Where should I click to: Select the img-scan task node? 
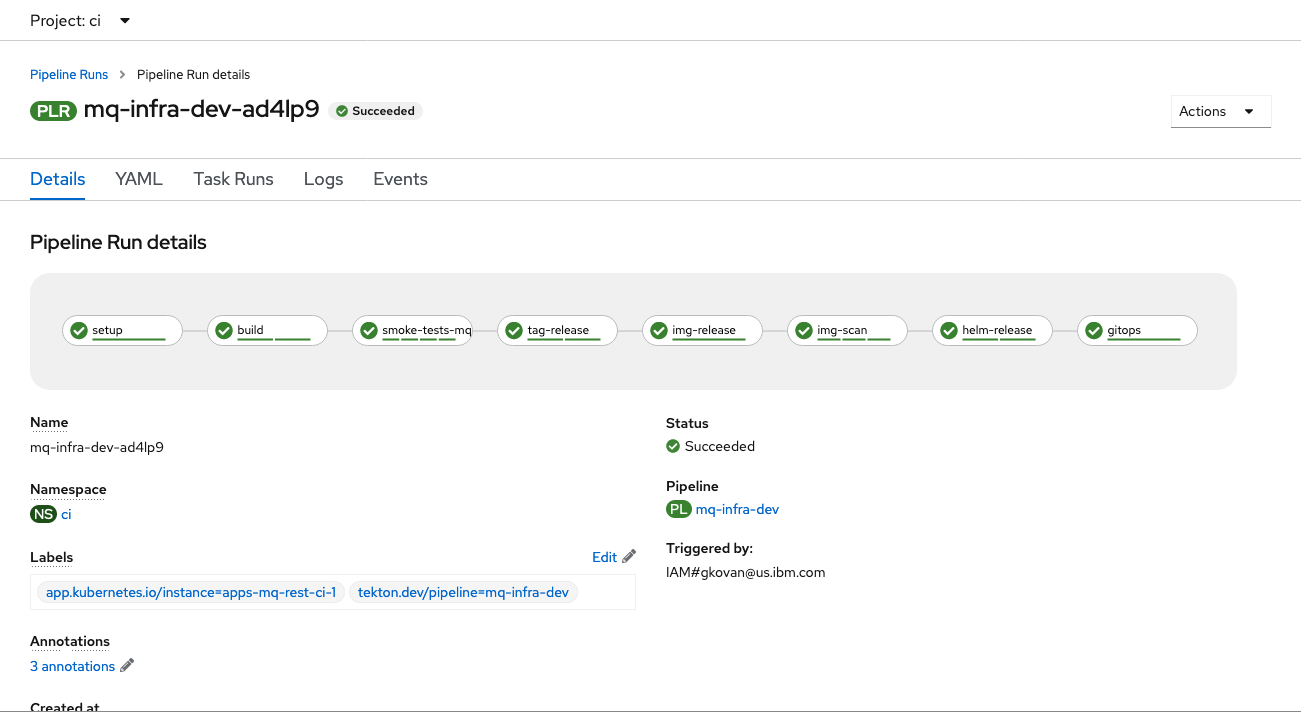(x=847, y=331)
